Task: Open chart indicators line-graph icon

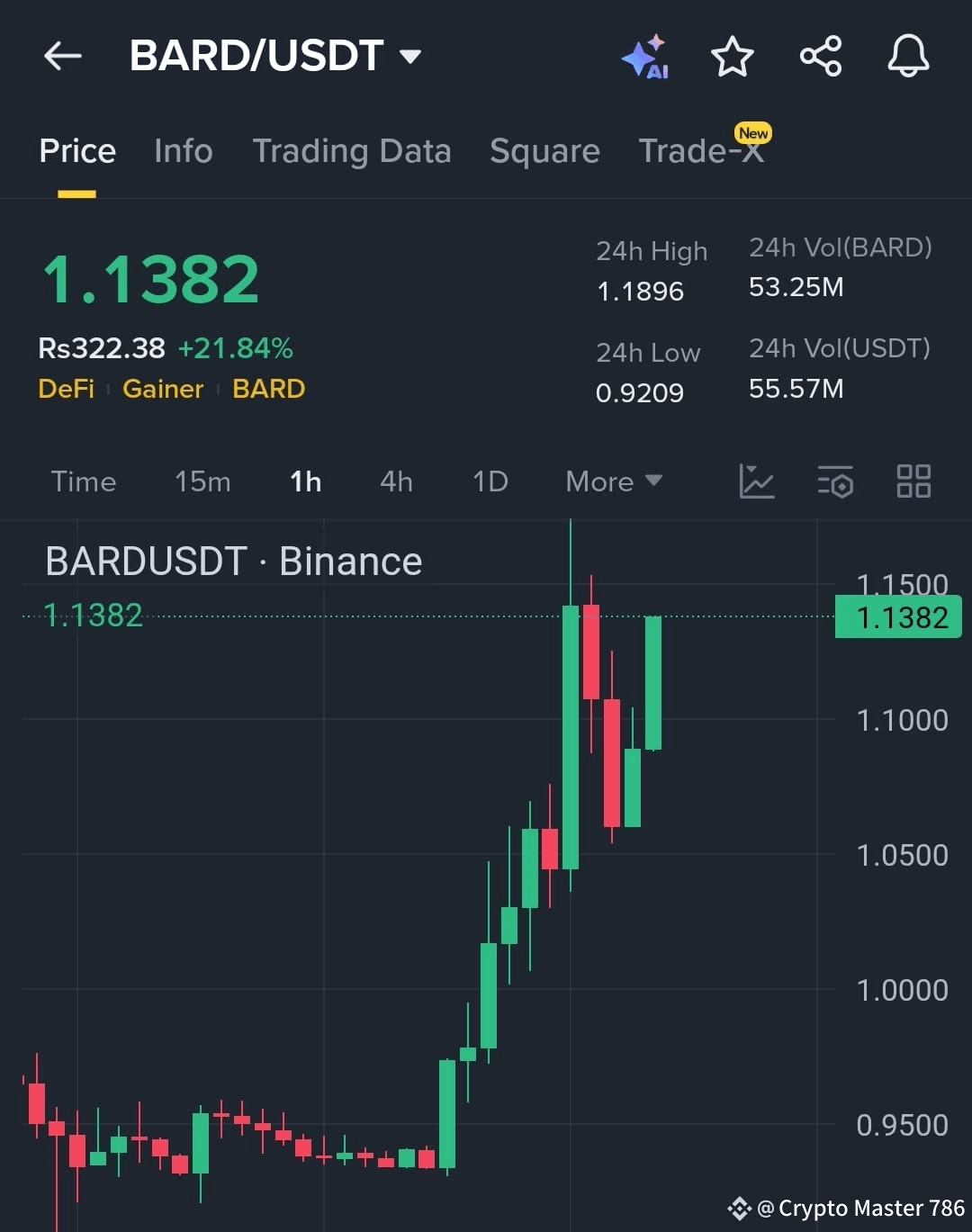Action: [x=756, y=481]
